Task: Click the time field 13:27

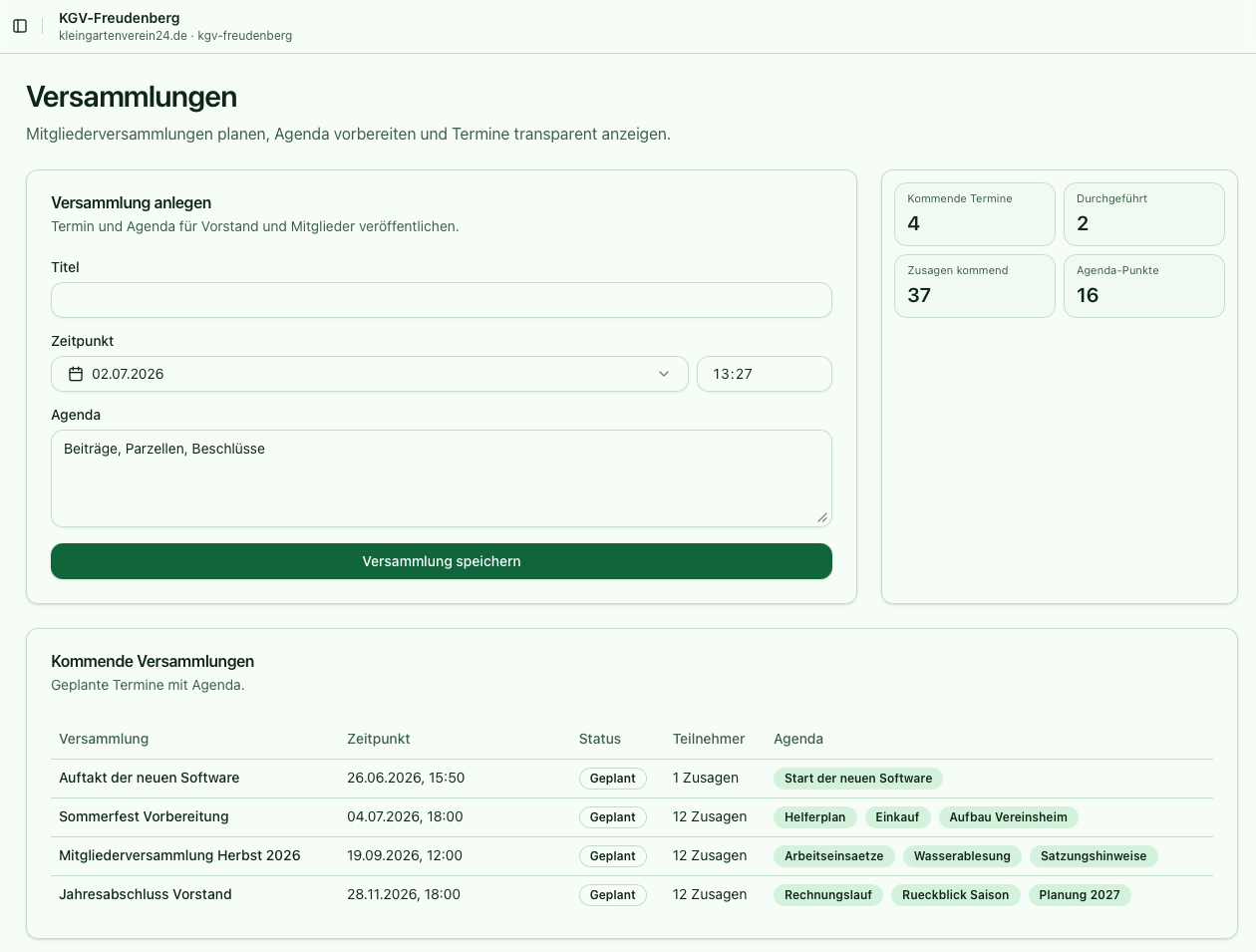Action: point(765,374)
